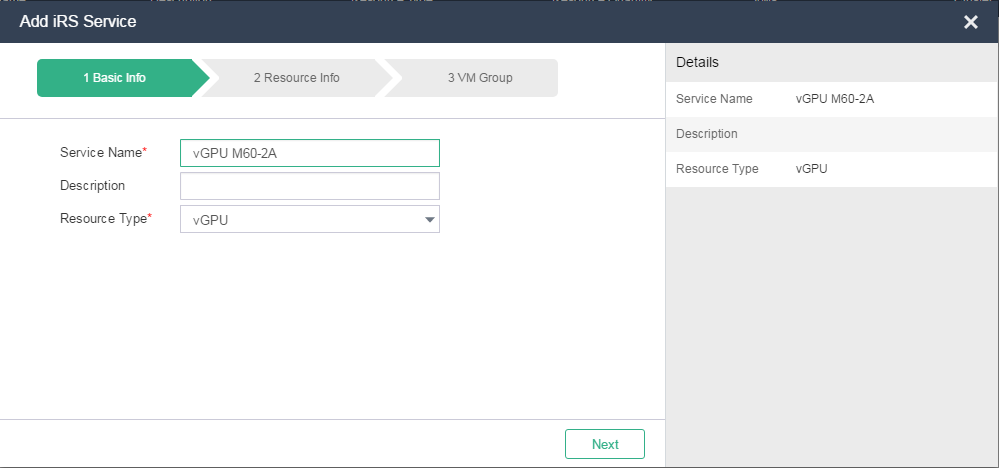The image size is (999, 468).
Task: Click the Resource Type label in Details
Action: pos(717,169)
